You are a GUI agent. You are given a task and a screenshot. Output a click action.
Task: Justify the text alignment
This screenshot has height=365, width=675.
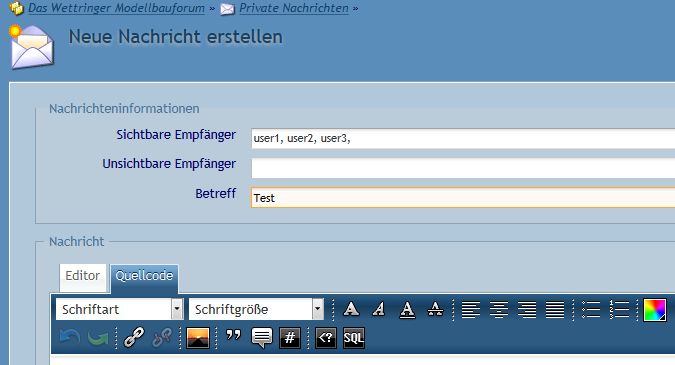point(555,309)
